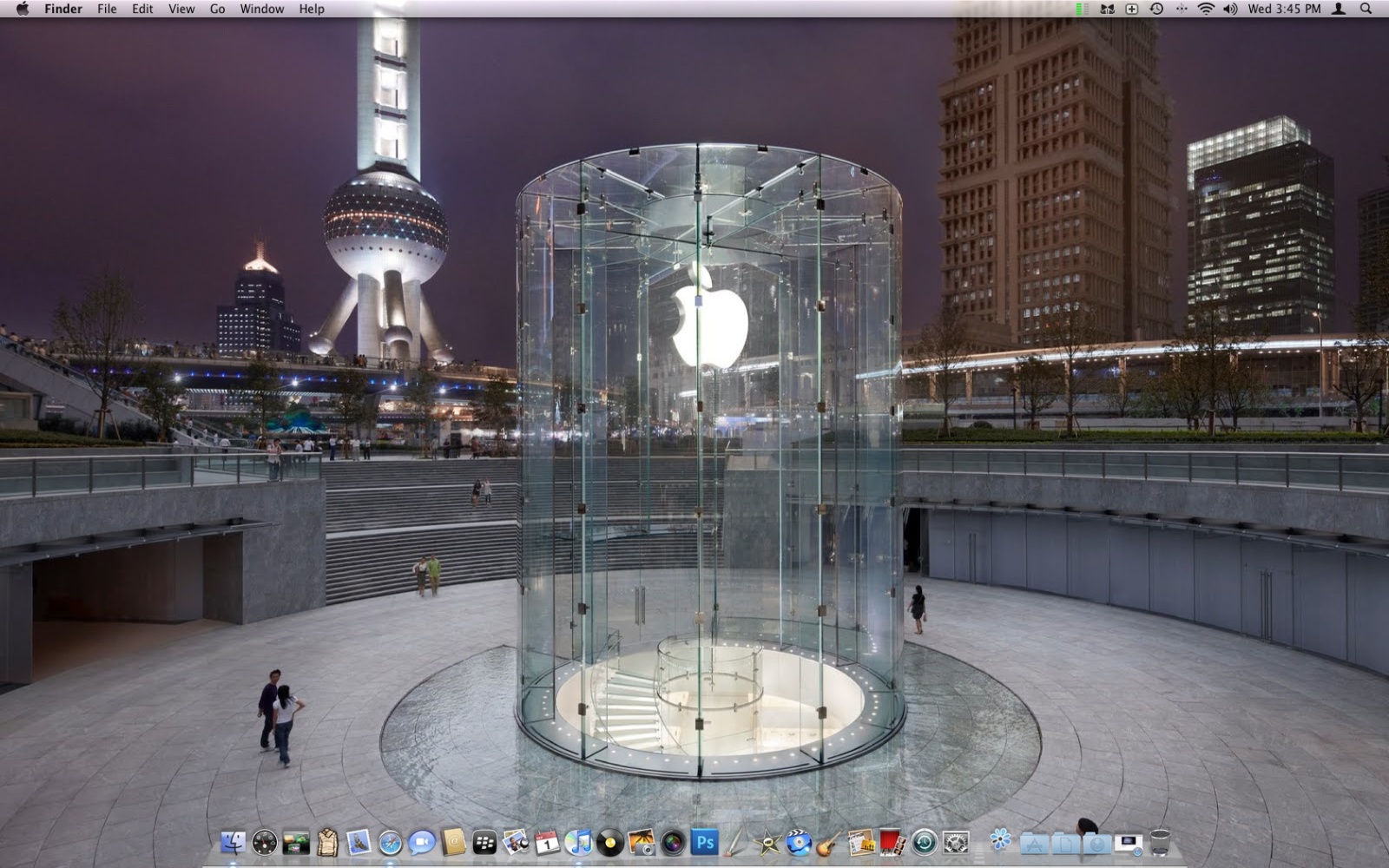Open the photo-grid app in the Dock
Screen dimensions: 1389x868
point(296,842)
